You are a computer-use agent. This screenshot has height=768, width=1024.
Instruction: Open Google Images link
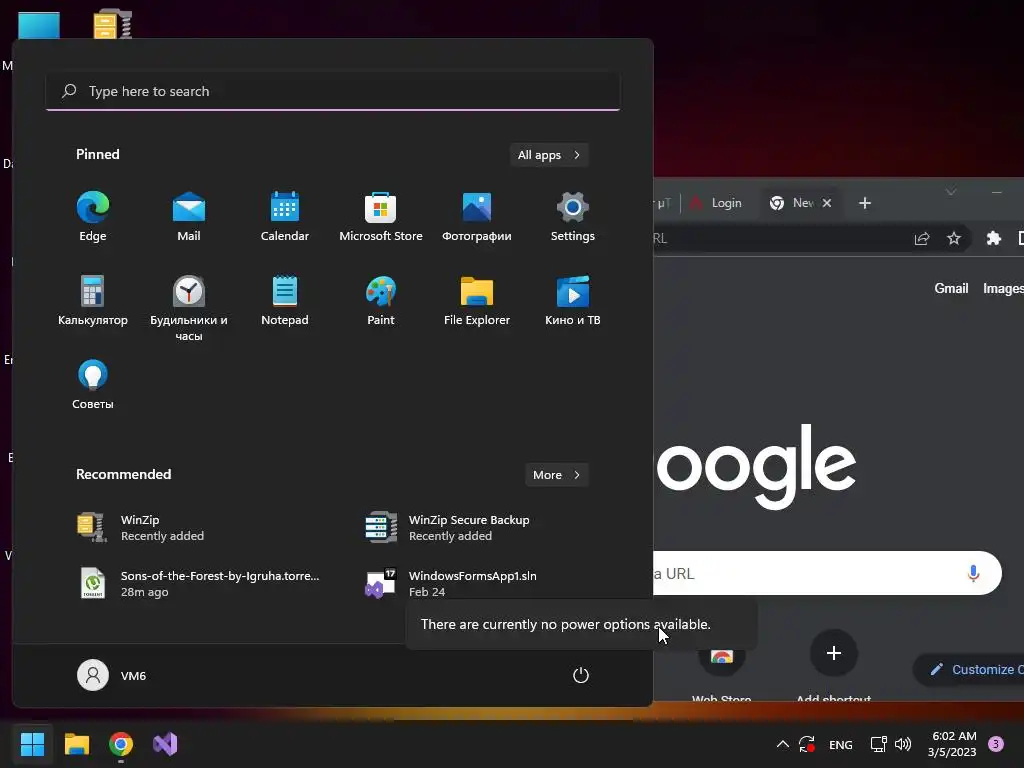1003,288
